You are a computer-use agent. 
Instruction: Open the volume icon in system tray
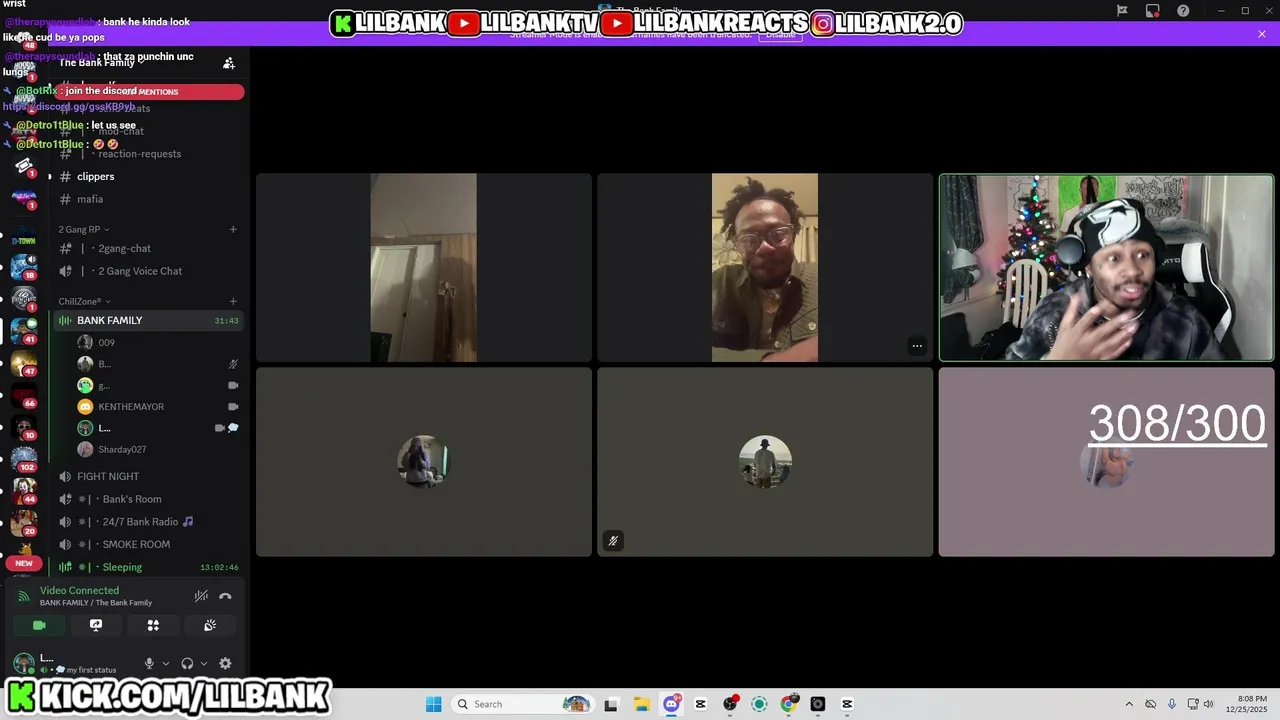(1208, 704)
